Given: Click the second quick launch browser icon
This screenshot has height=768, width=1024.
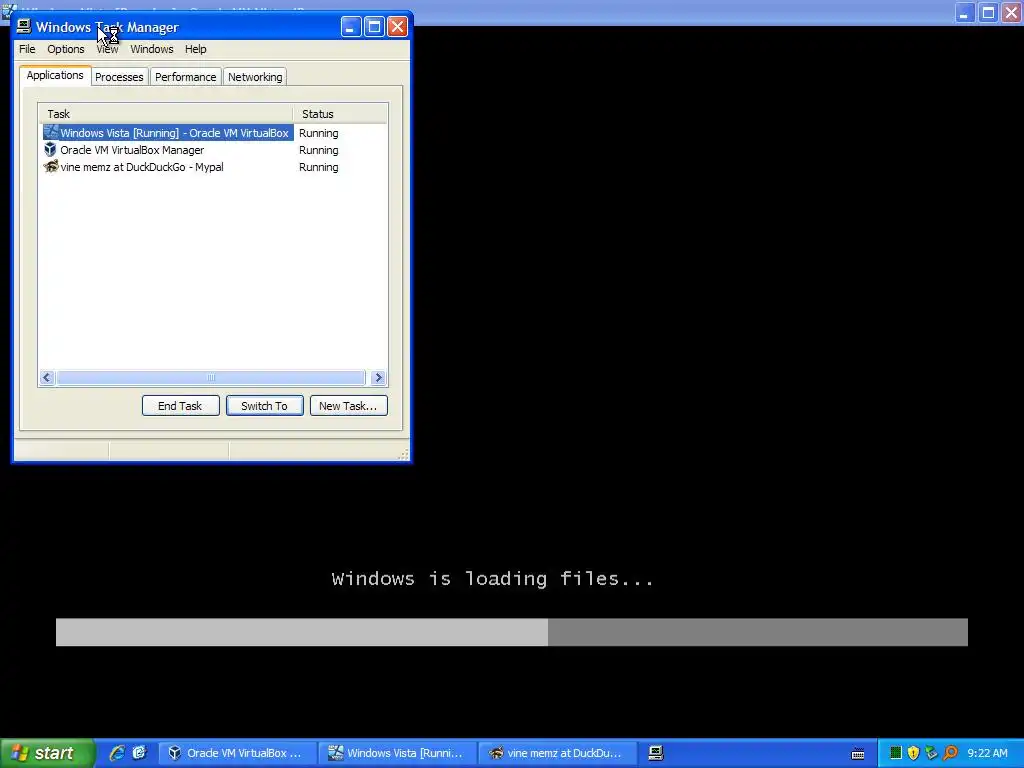Looking at the screenshot, I should click(139, 753).
